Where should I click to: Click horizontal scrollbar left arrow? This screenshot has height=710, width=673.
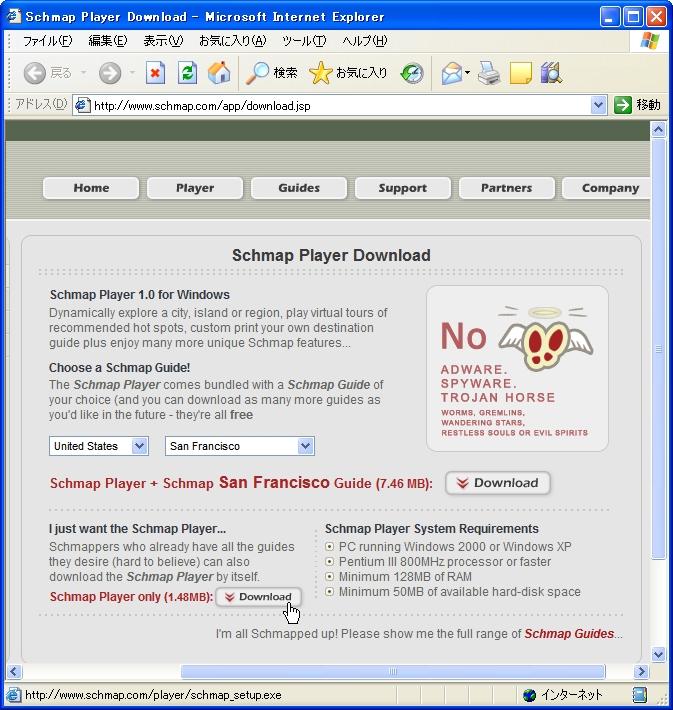click(x=14, y=671)
